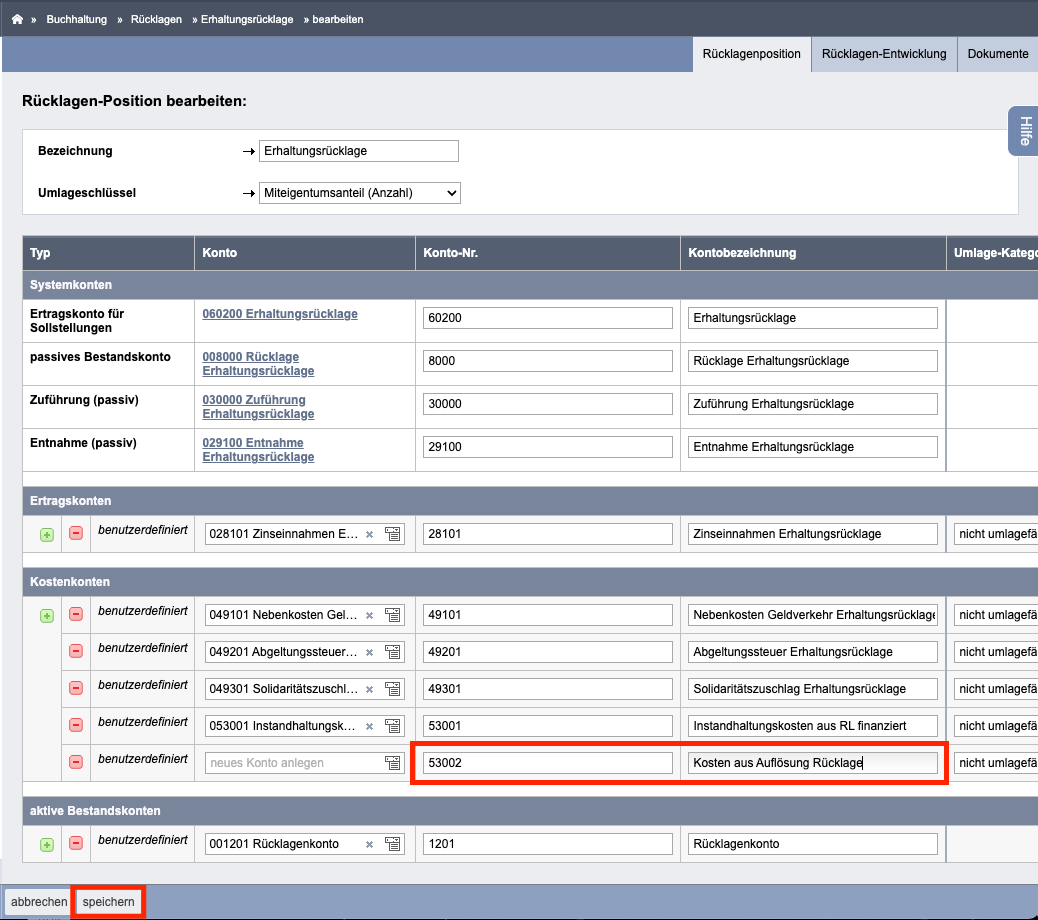Clear the 049101 Nebenkosten account selection
Screen dimensions: 1038x920
[x=369, y=615]
